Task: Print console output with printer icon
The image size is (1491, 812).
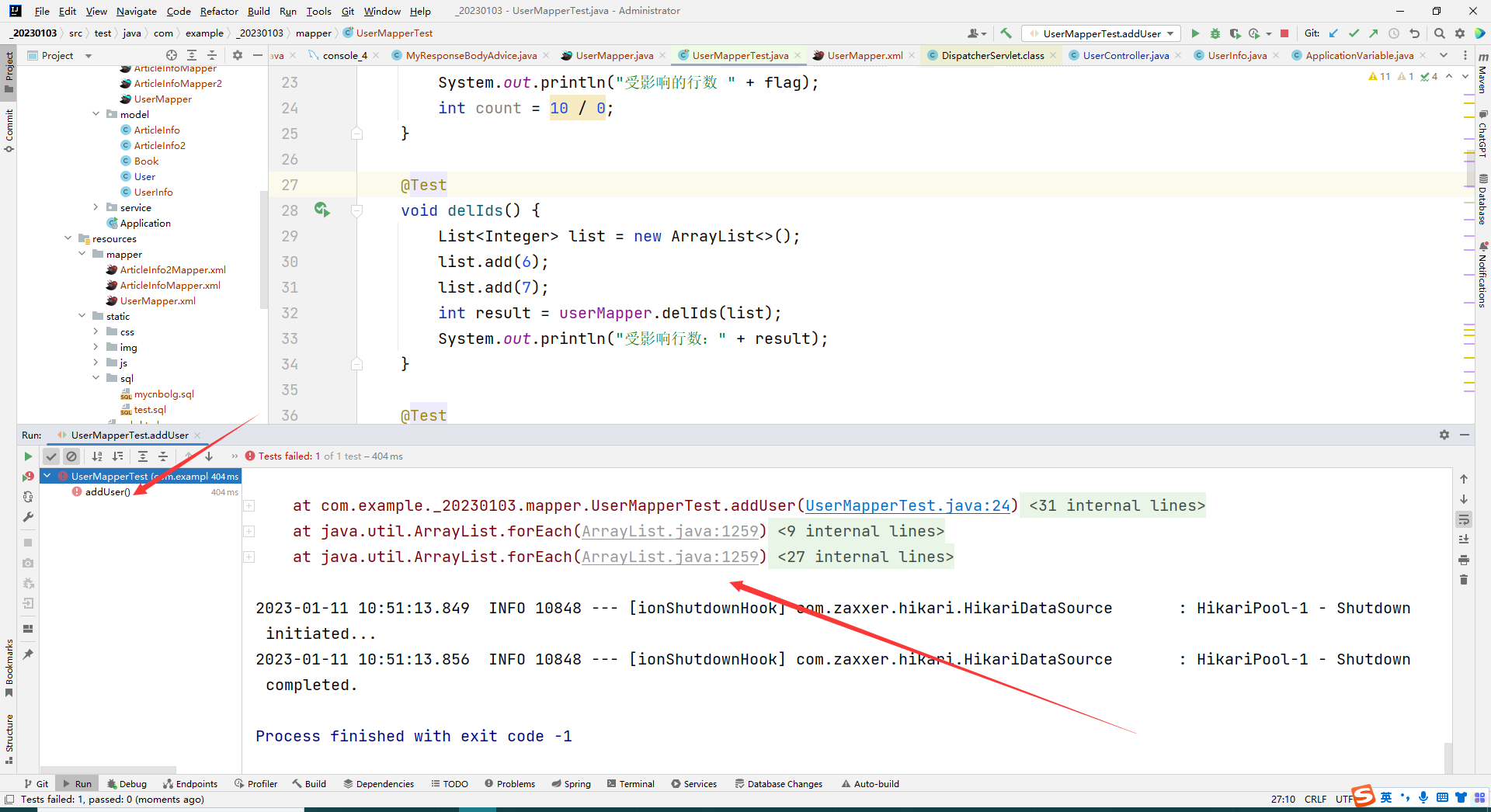Action: point(1464,560)
